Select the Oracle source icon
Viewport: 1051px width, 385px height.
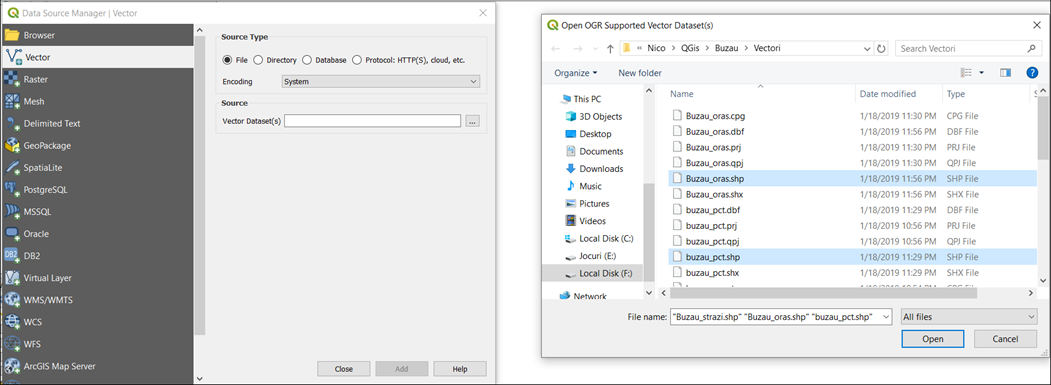[12, 234]
